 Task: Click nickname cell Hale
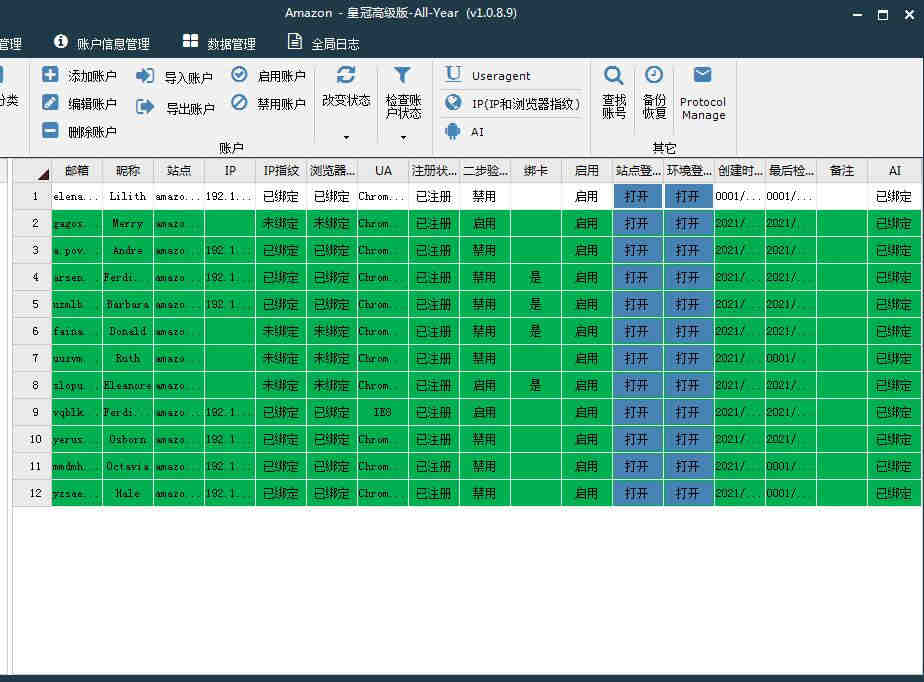(128, 493)
